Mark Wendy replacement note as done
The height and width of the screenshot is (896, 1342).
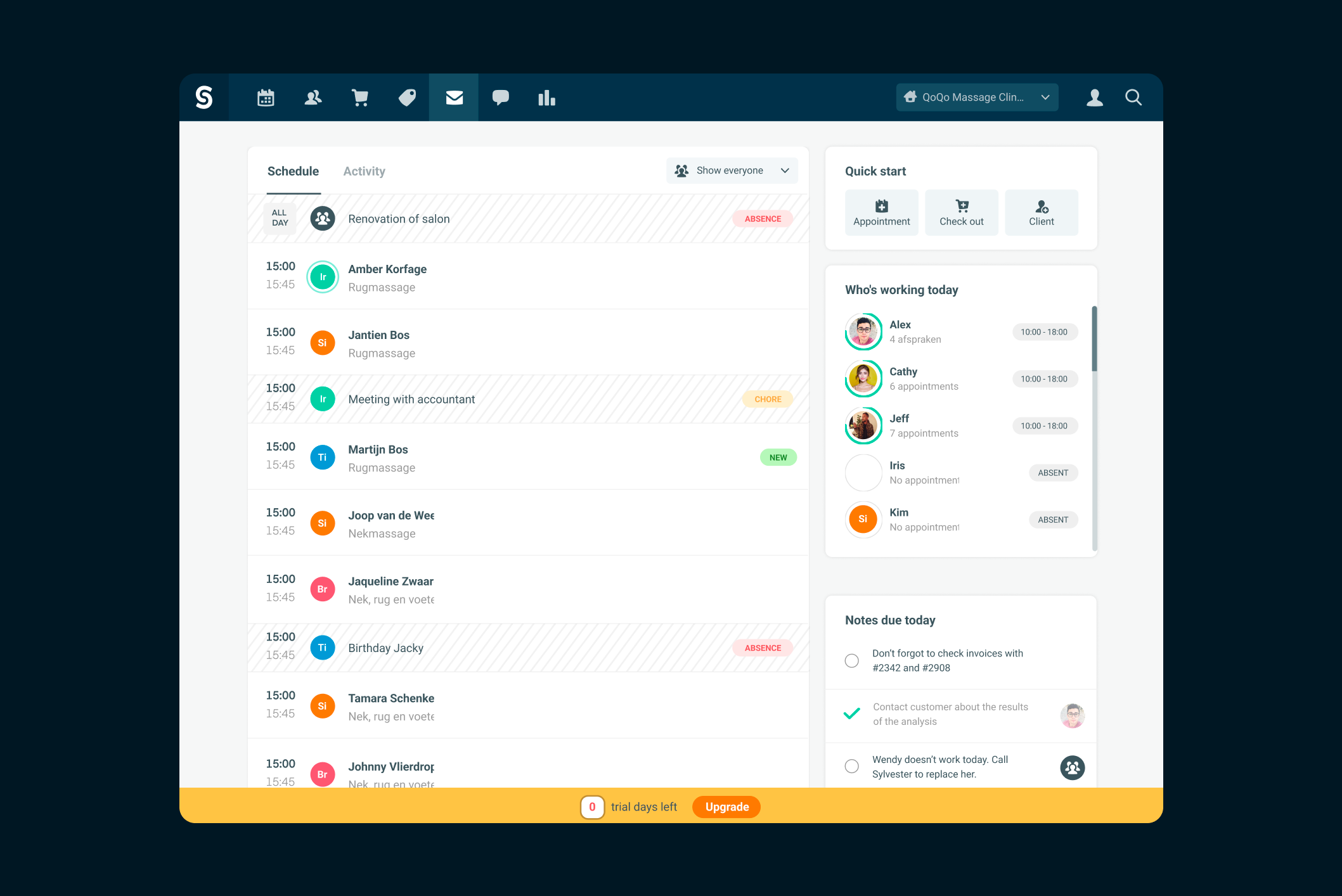pyautogui.click(x=852, y=766)
